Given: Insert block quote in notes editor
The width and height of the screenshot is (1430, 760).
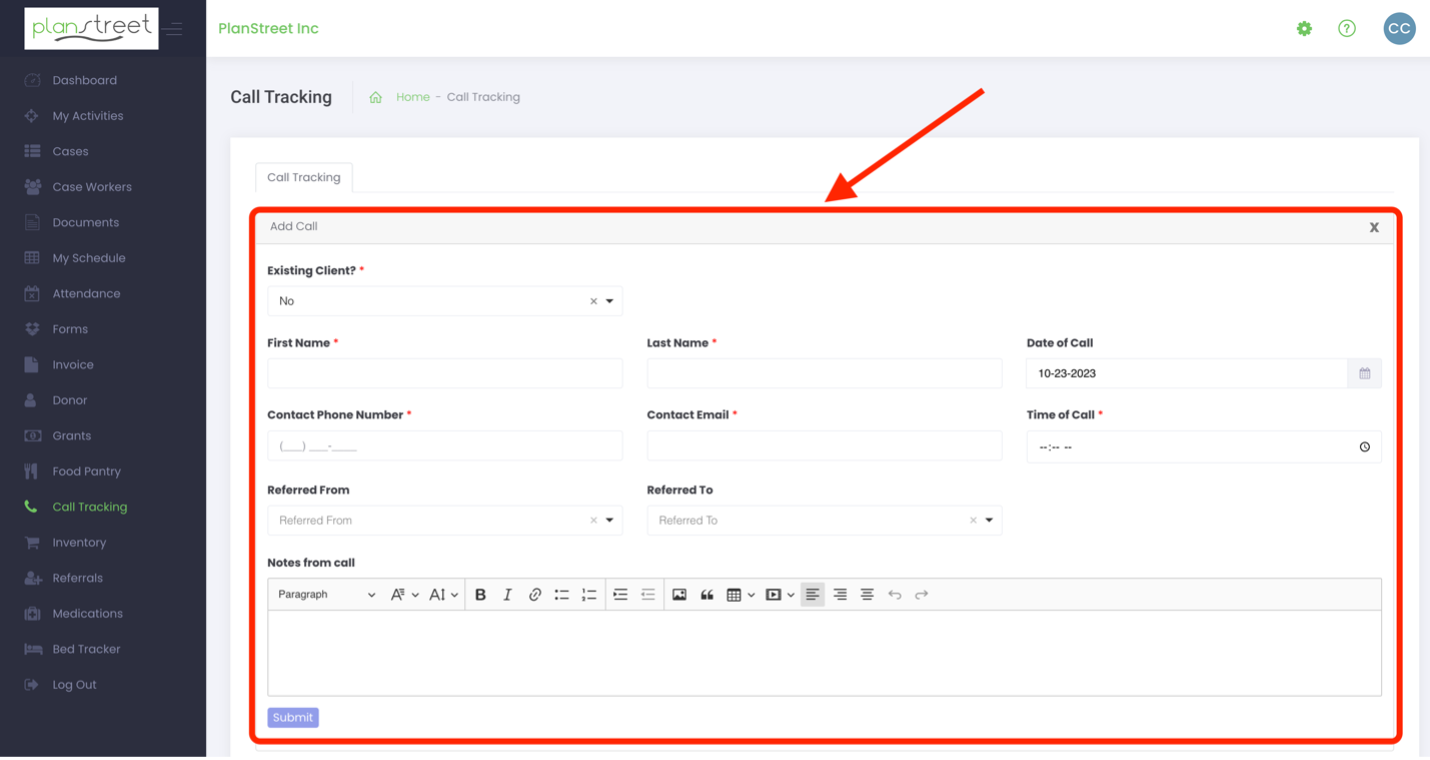Looking at the screenshot, I should (707, 595).
